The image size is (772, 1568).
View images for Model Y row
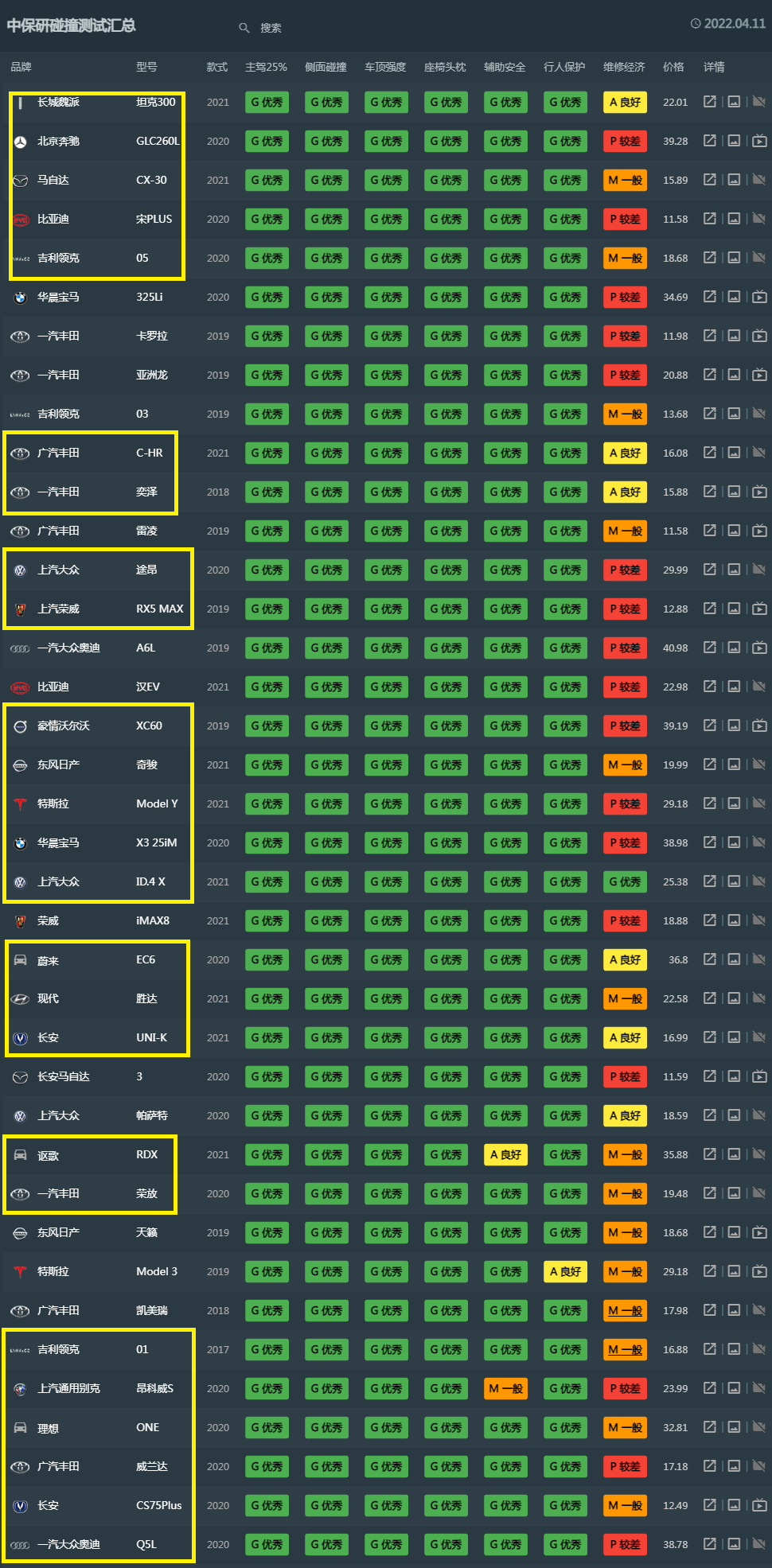pos(734,803)
